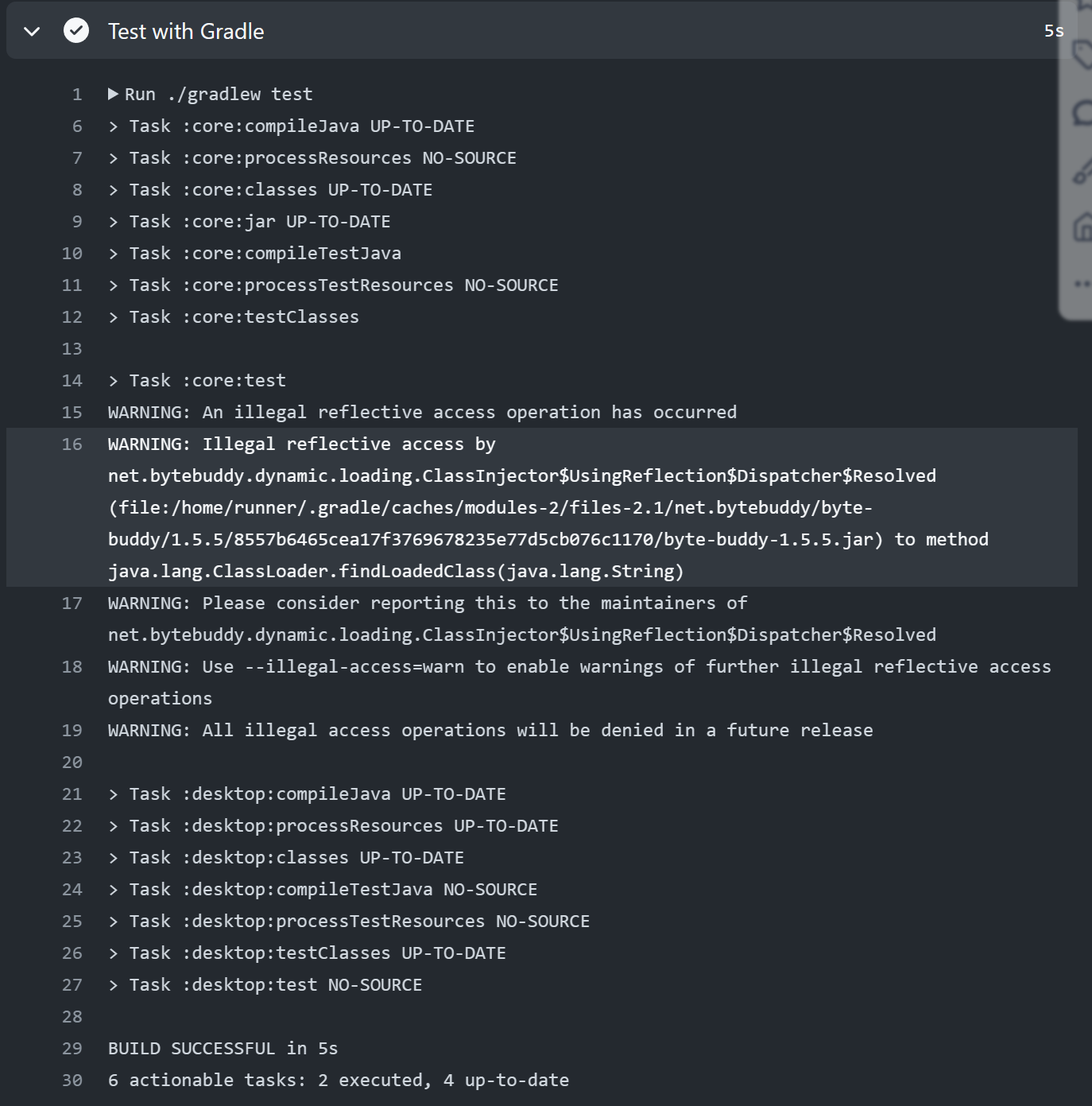Screen dimensions: 1092x1106
Task: Select log line number 30
Action: pos(72,1081)
